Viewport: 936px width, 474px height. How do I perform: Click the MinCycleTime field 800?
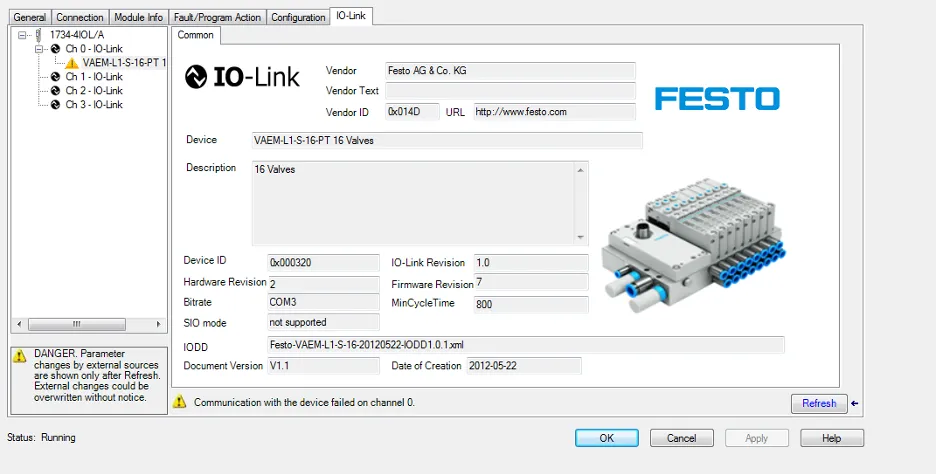[531, 304]
